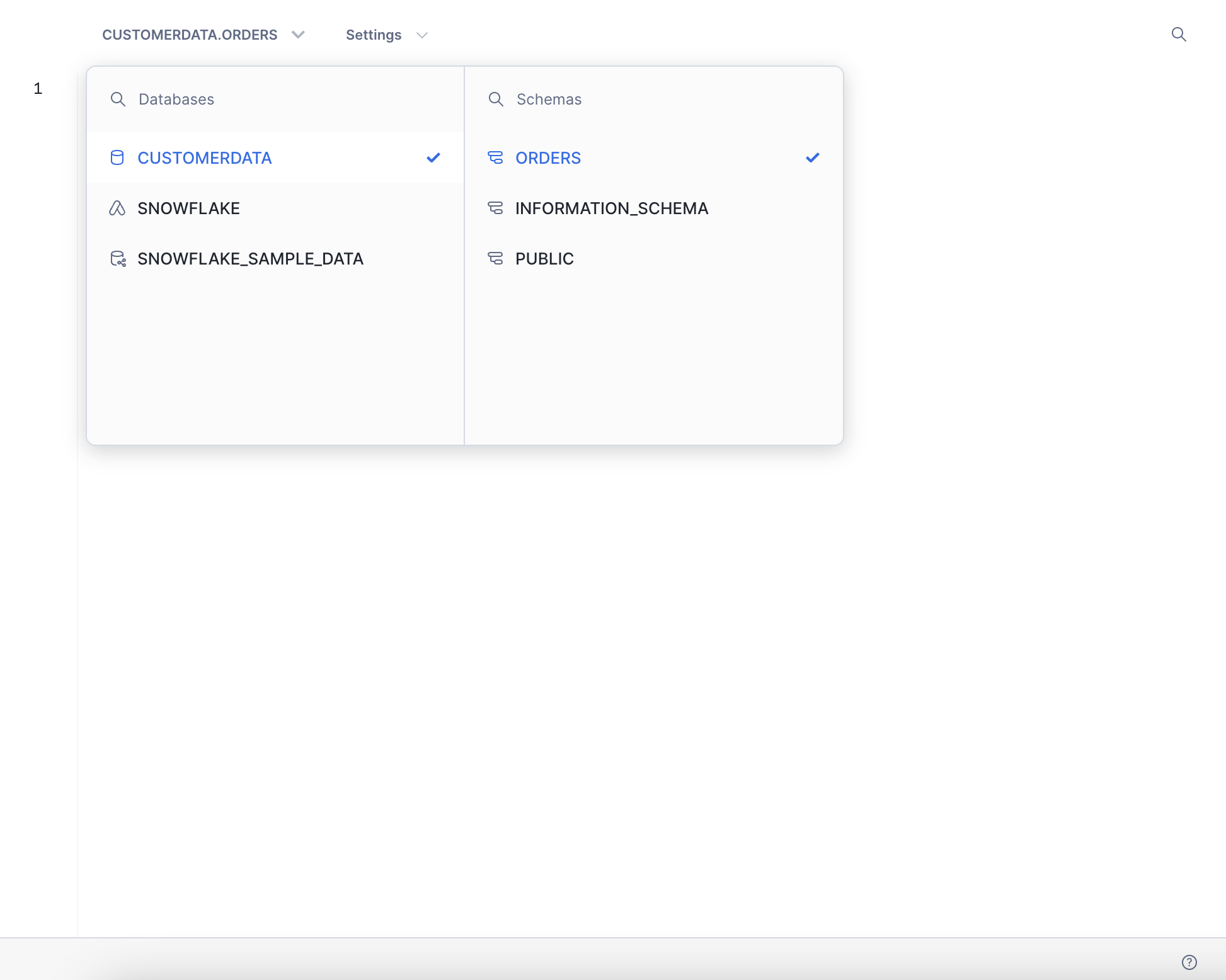1226x980 pixels.
Task: Select the PUBLIC schema
Action: pyautogui.click(x=654, y=258)
